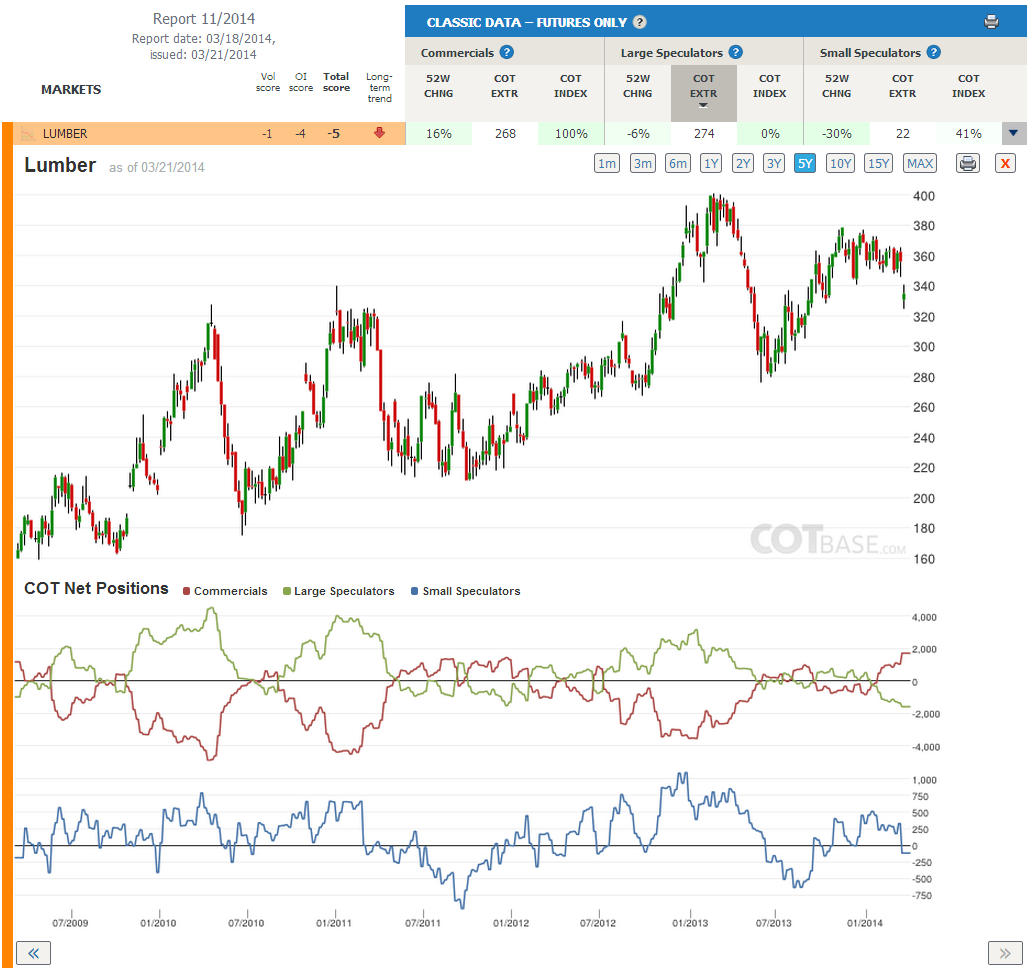Switch chart to MAX range
1028x968 pixels.
(920, 163)
